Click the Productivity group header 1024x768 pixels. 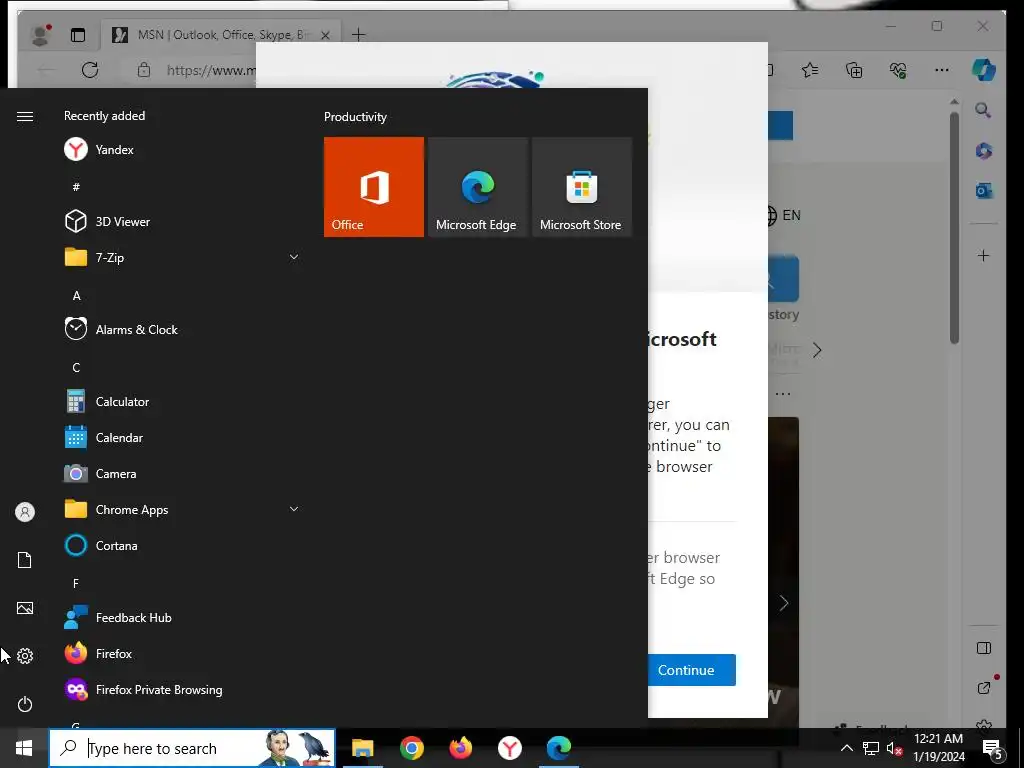(355, 117)
